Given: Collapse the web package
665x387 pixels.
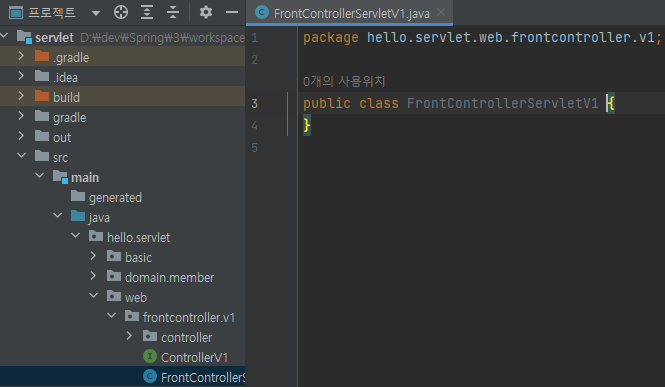Looking at the screenshot, I should click(x=93, y=295).
